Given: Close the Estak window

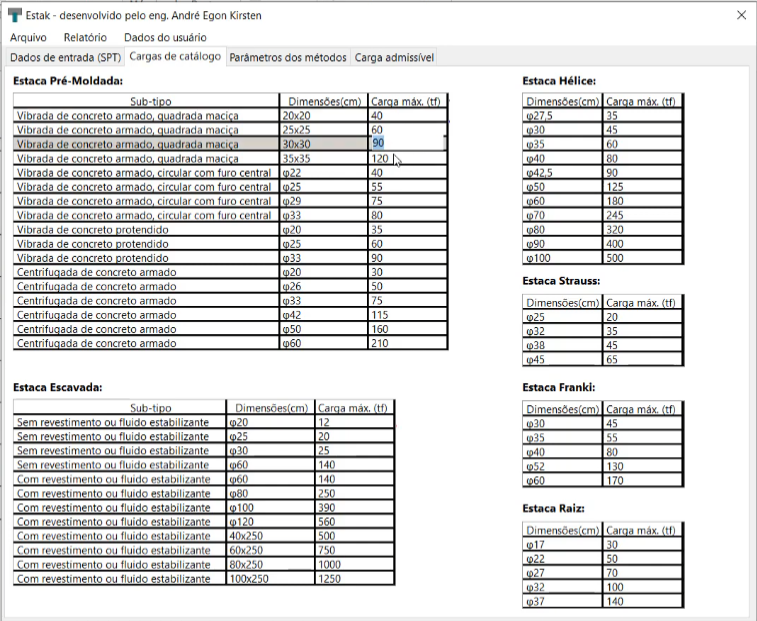Looking at the screenshot, I should click(x=742, y=15).
